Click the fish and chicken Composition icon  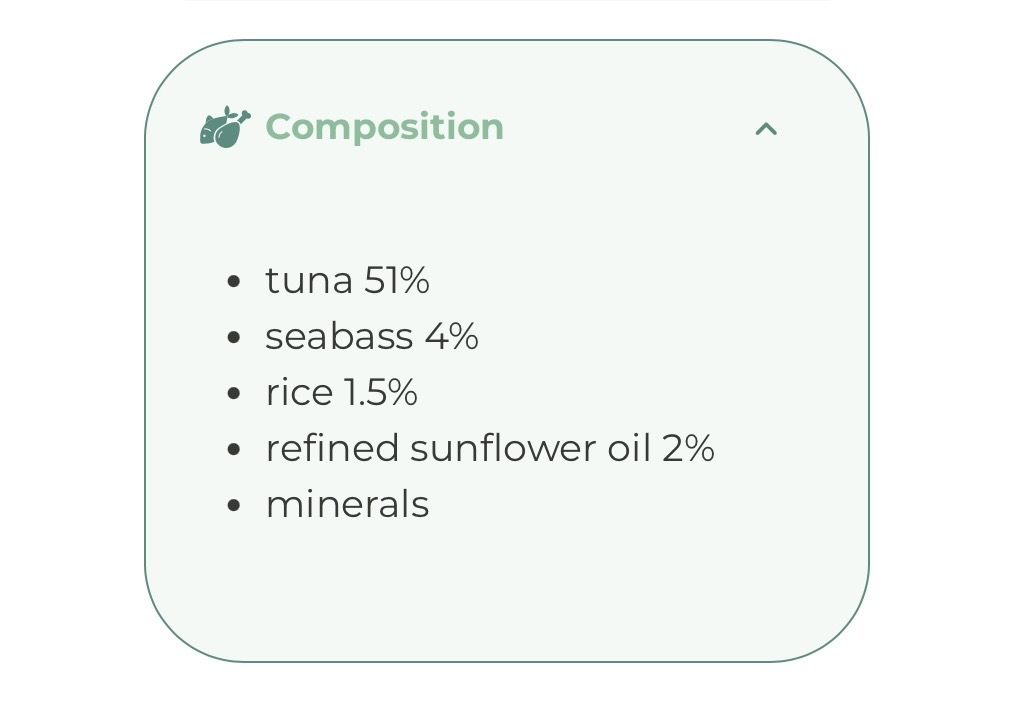click(x=225, y=128)
